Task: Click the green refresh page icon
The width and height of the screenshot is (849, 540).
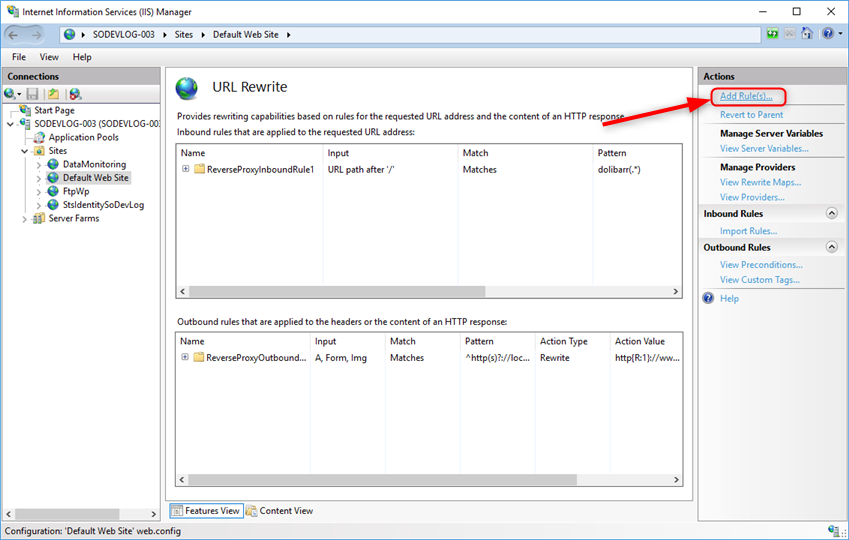Action: click(772, 34)
